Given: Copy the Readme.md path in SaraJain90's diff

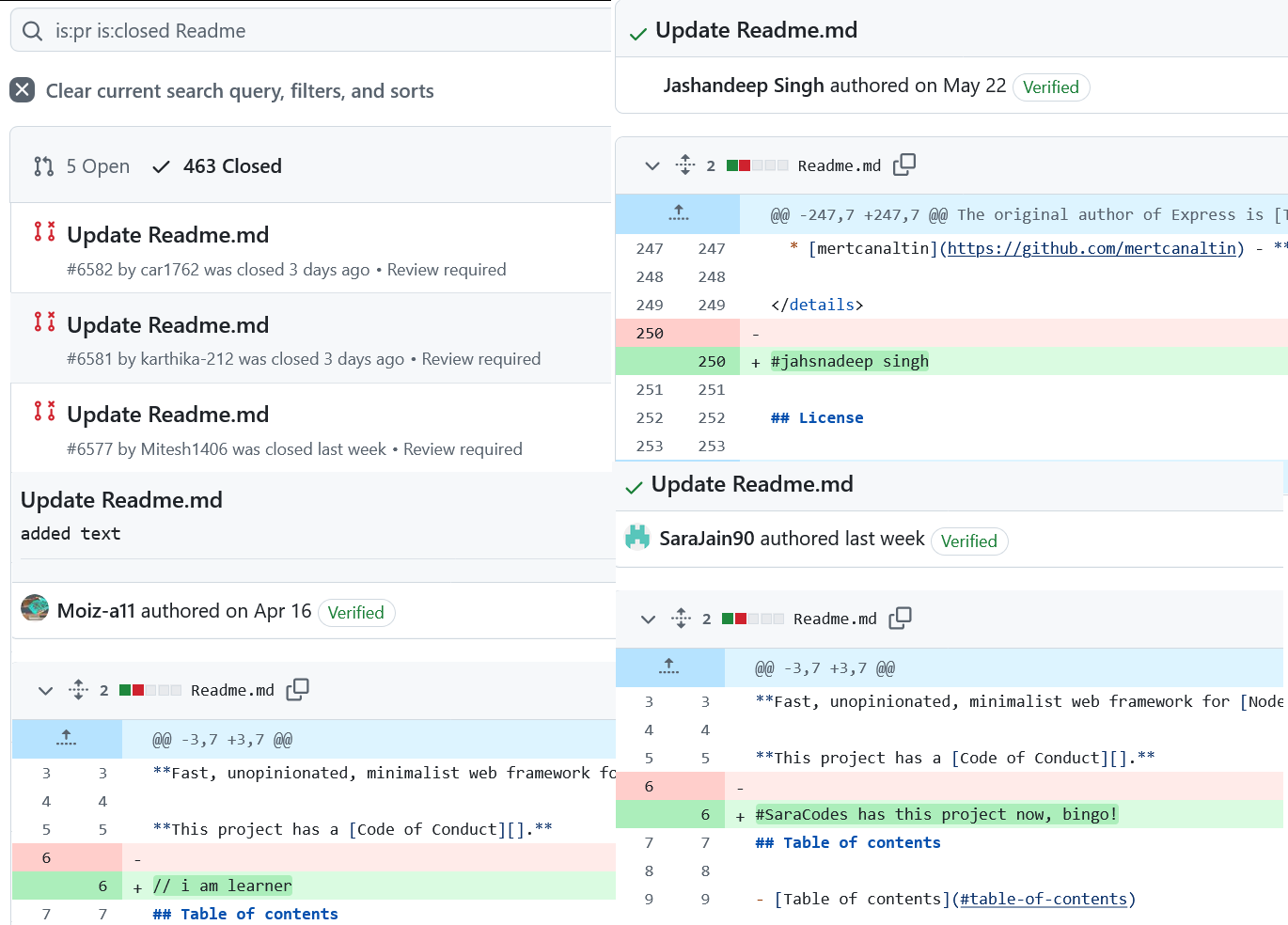Looking at the screenshot, I should [901, 618].
